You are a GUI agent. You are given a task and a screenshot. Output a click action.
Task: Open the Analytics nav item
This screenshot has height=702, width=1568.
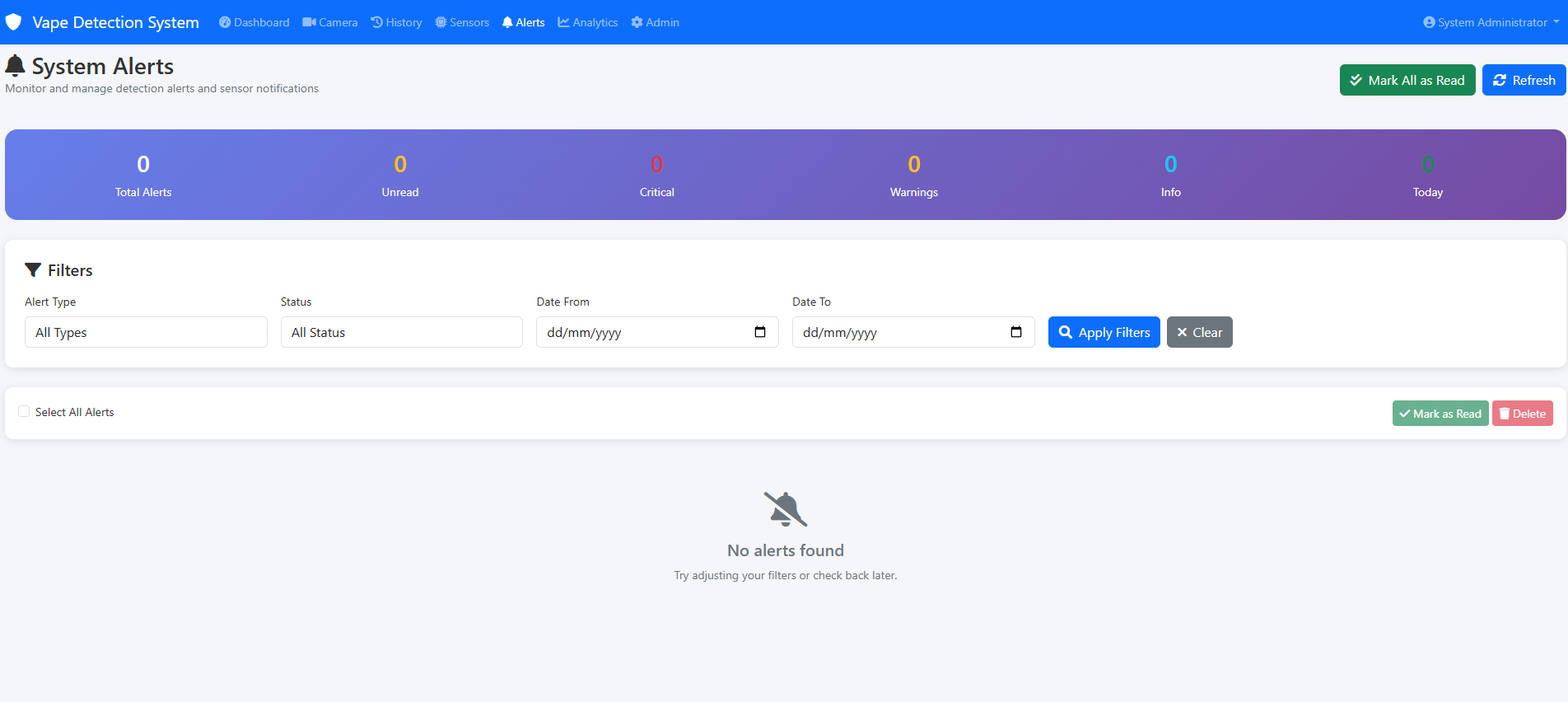[588, 22]
